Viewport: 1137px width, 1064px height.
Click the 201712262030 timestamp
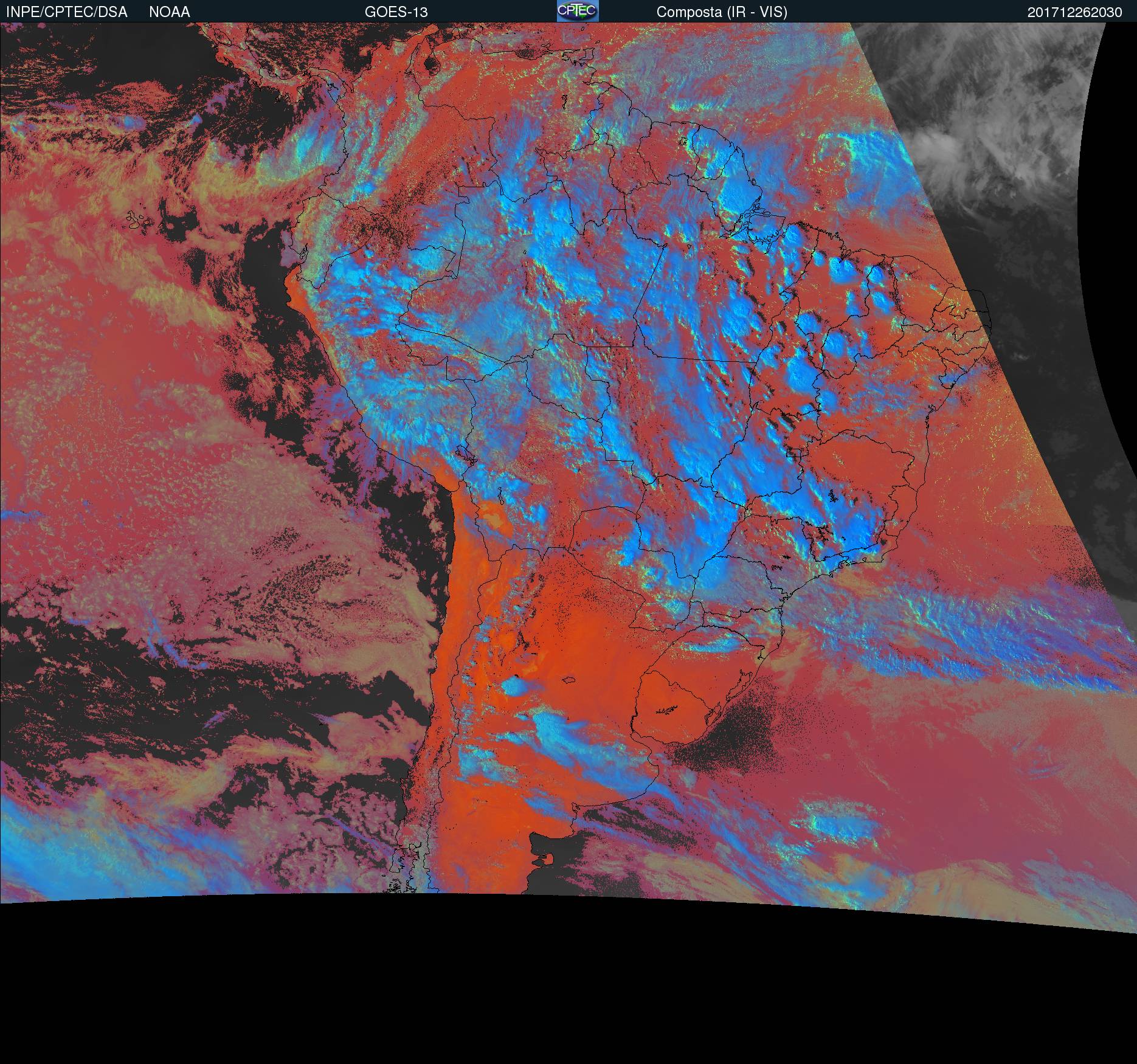[x=1075, y=12]
